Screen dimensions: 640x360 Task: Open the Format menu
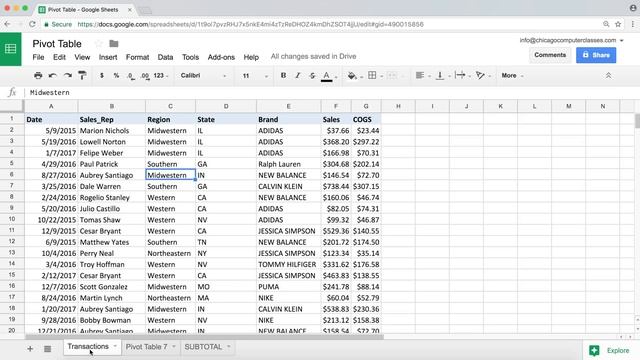(137, 57)
